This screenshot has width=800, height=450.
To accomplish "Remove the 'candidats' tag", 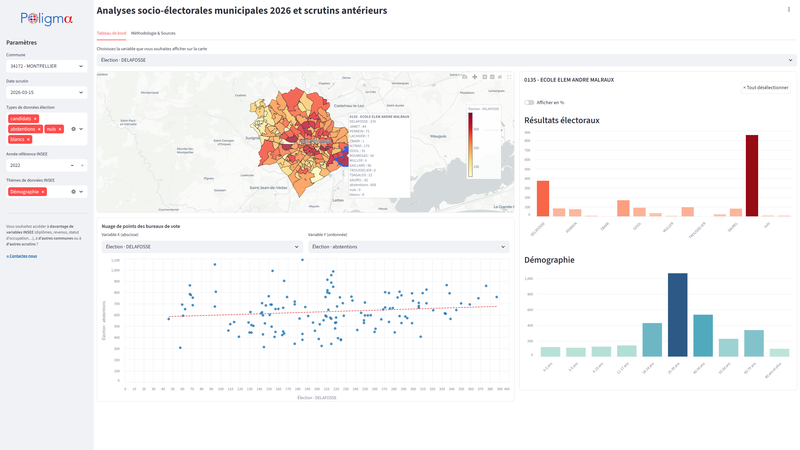I will click(35, 119).
